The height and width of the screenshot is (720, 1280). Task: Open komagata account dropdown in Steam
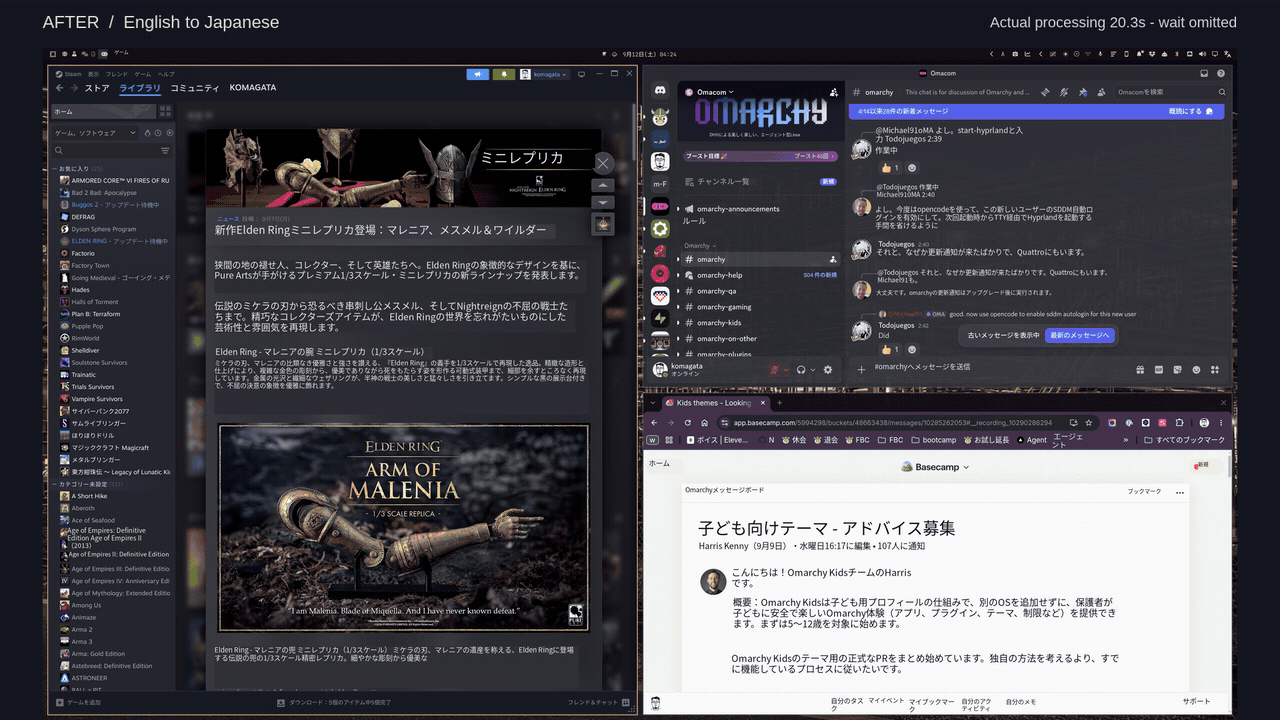tap(544, 74)
